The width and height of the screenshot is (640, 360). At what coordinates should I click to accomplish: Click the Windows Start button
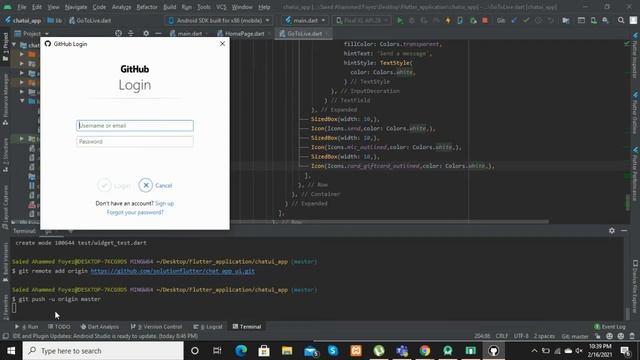click(11, 351)
